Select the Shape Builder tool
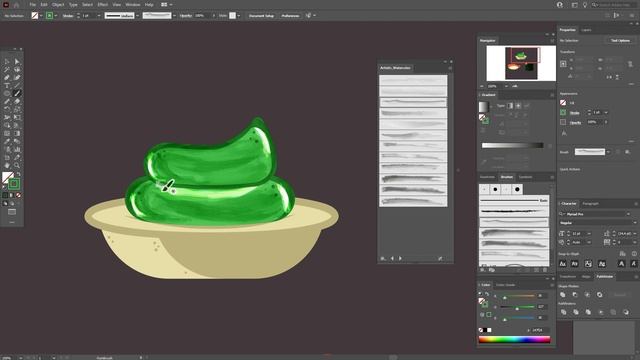640x360 pixels. (7, 125)
